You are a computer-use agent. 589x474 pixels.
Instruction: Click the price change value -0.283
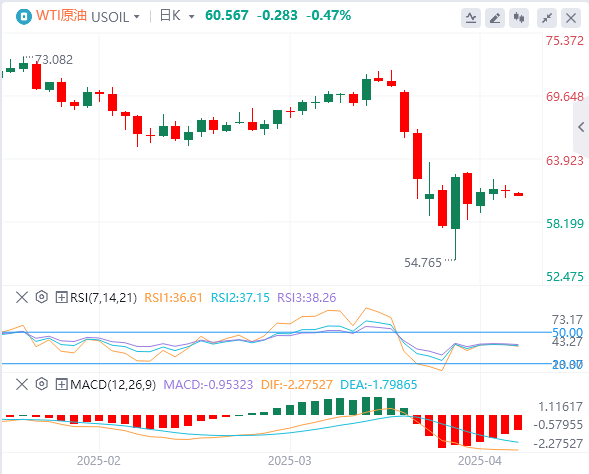click(277, 15)
